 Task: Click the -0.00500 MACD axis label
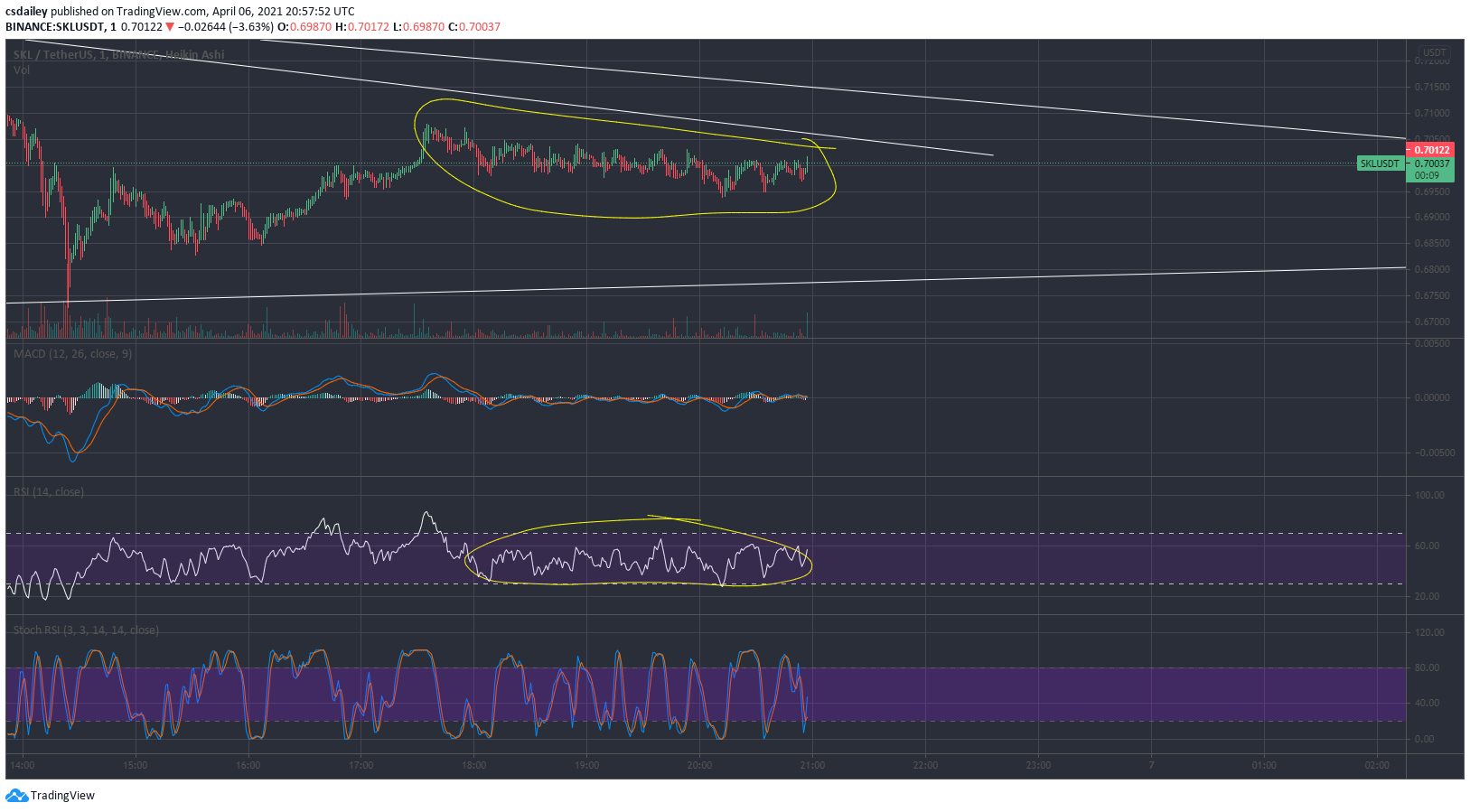tap(1433, 453)
